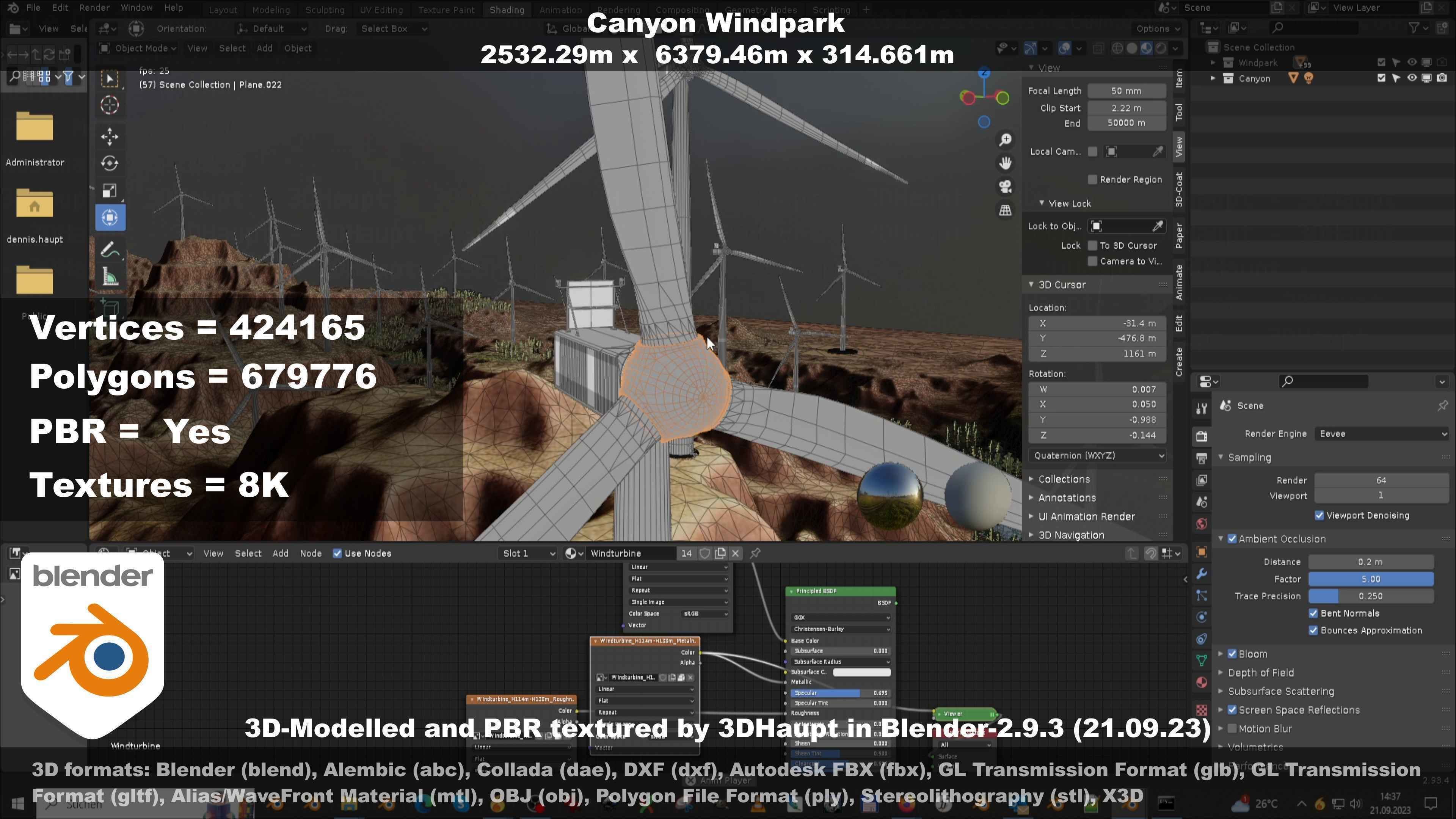Open World properties globe icon
The height and width of the screenshot is (819, 1456).
coord(1202,524)
